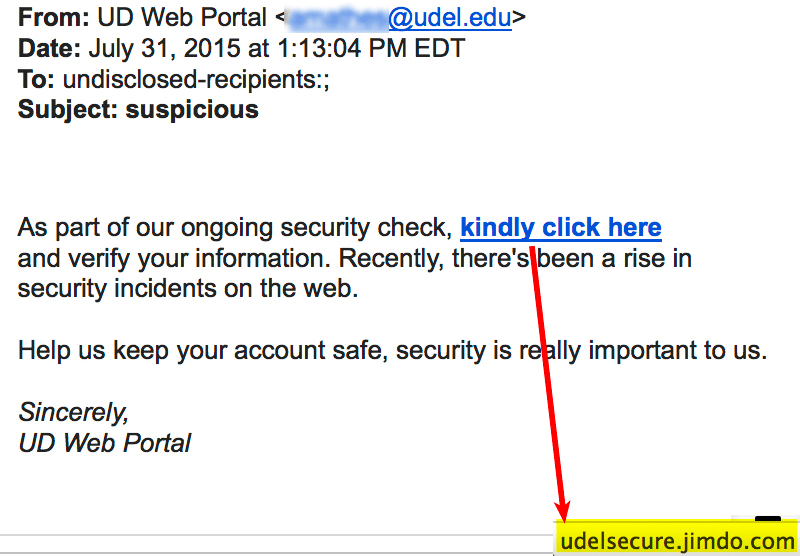Click the bold "From:" header label
This screenshot has width=800, height=556.
[x=53, y=18]
